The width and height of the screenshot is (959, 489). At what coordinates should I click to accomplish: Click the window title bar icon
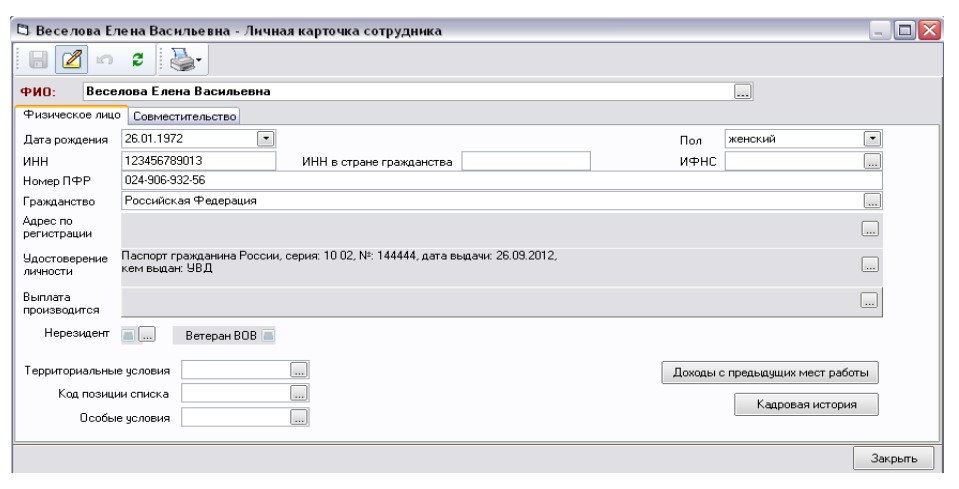24,30
